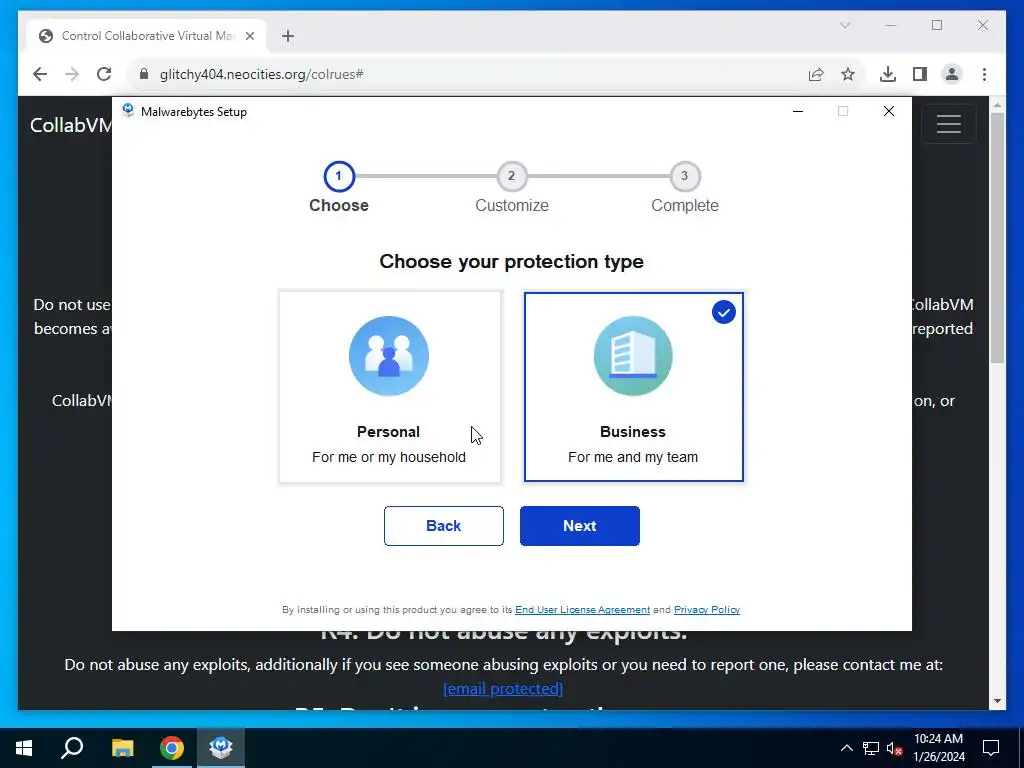This screenshot has height=768, width=1024.
Task: Click the Personal people icon
Action: pyautogui.click(x=389, y=356)
